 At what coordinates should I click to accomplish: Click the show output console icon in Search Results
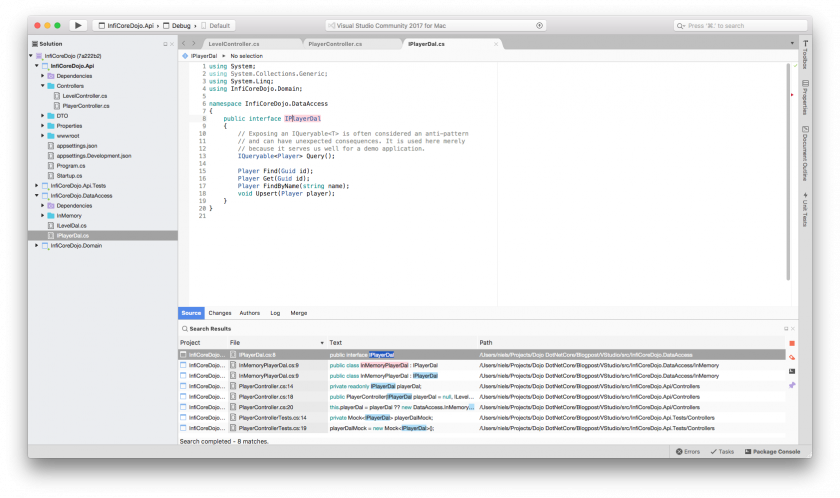tap(792, 371)
